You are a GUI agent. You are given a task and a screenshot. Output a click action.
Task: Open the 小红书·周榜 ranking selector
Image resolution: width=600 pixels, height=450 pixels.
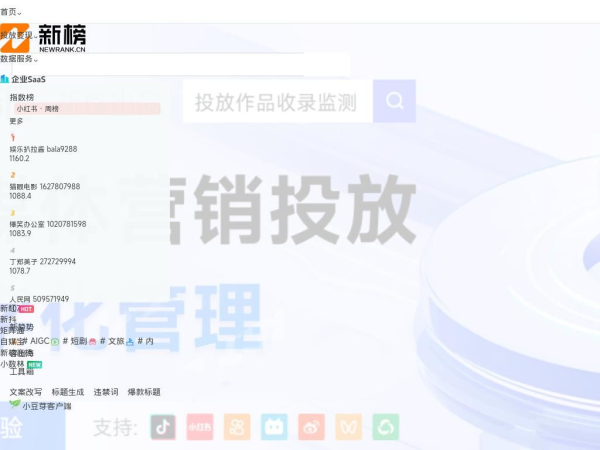[87, 109]
